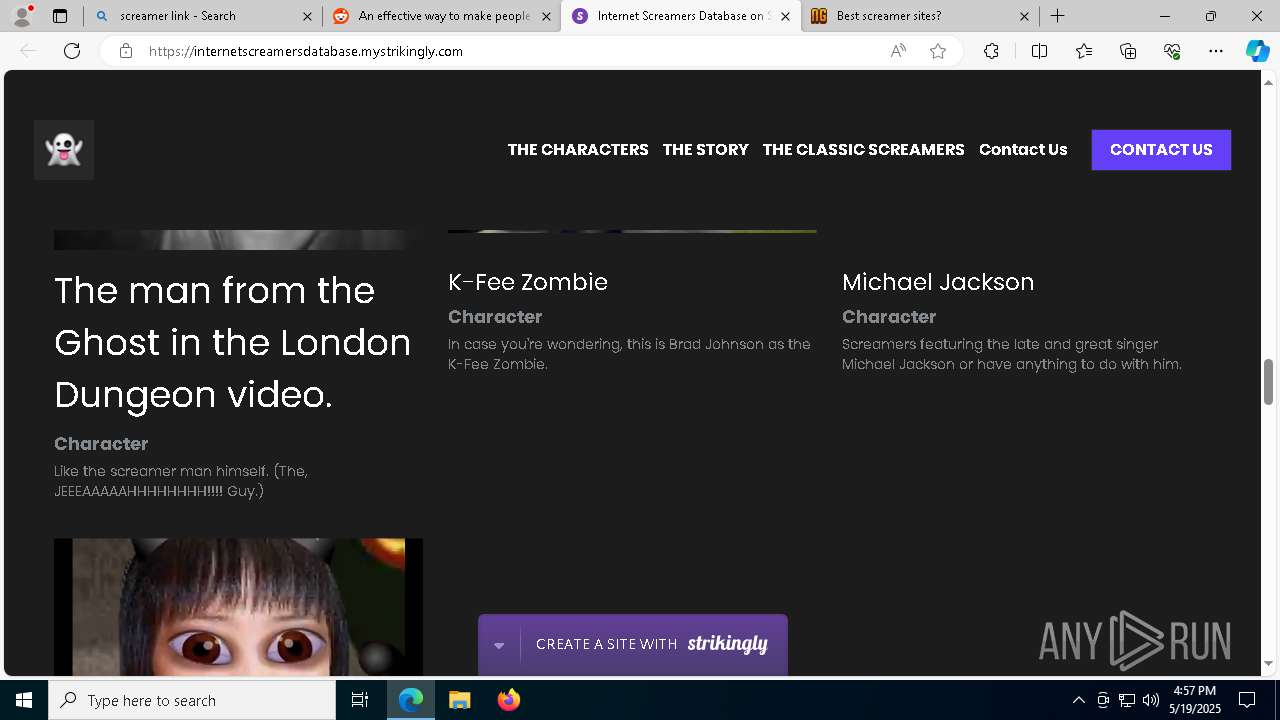Click the address bar URL
1280x720 pixels.
(x=306, y=51)
